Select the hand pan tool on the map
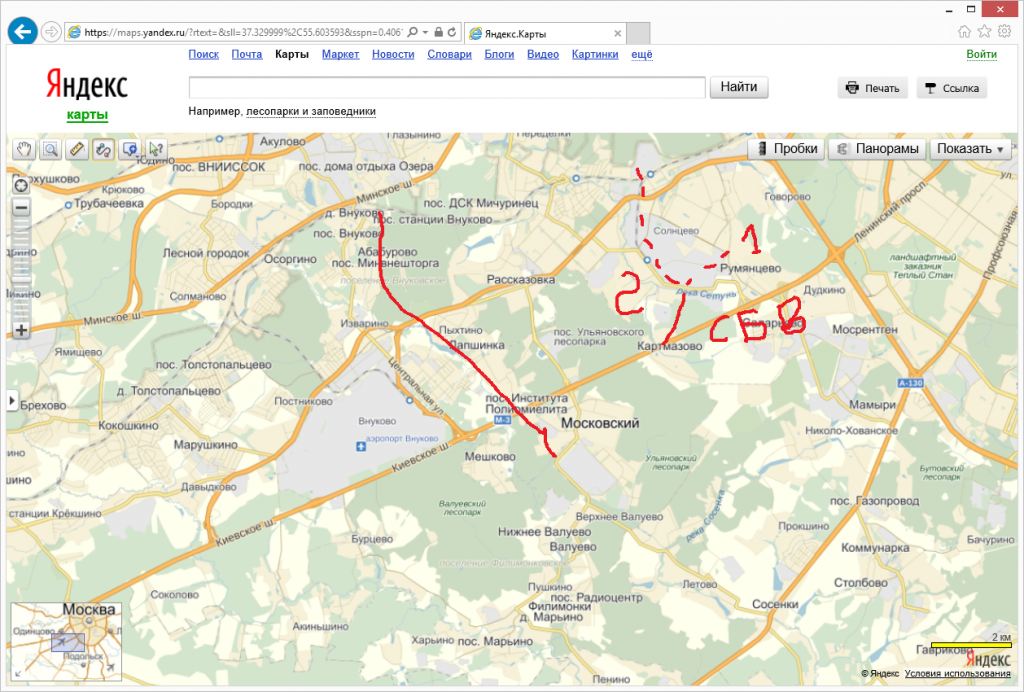The height and width of the screenshot is (692, 1024). (24, 149)
